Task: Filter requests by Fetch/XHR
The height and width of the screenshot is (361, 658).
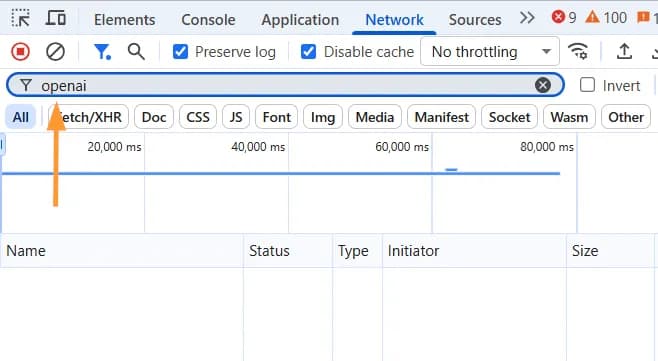Action: click(89, 117)
